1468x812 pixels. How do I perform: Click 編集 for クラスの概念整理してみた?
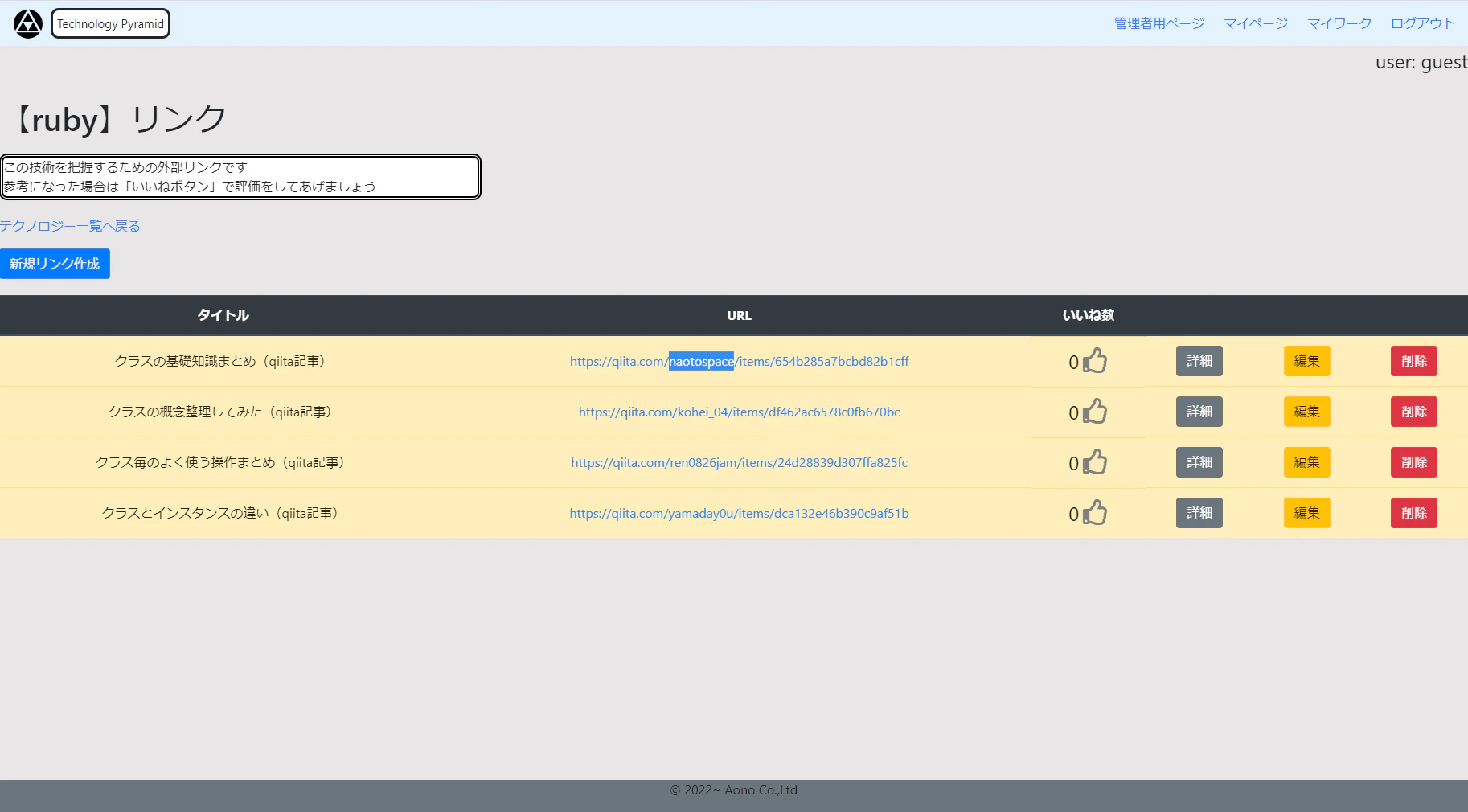[x=1306, y=412]
